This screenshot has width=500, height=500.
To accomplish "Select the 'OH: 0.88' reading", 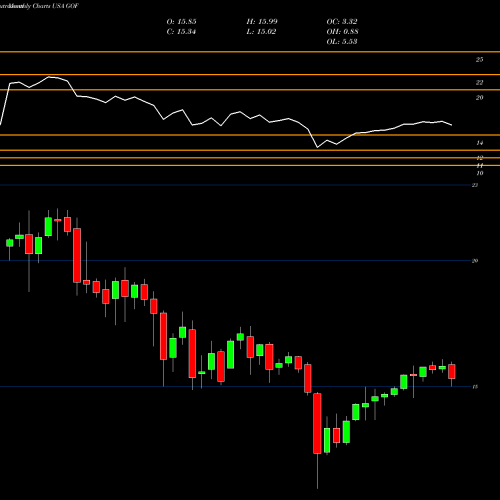I will [343, 32].
